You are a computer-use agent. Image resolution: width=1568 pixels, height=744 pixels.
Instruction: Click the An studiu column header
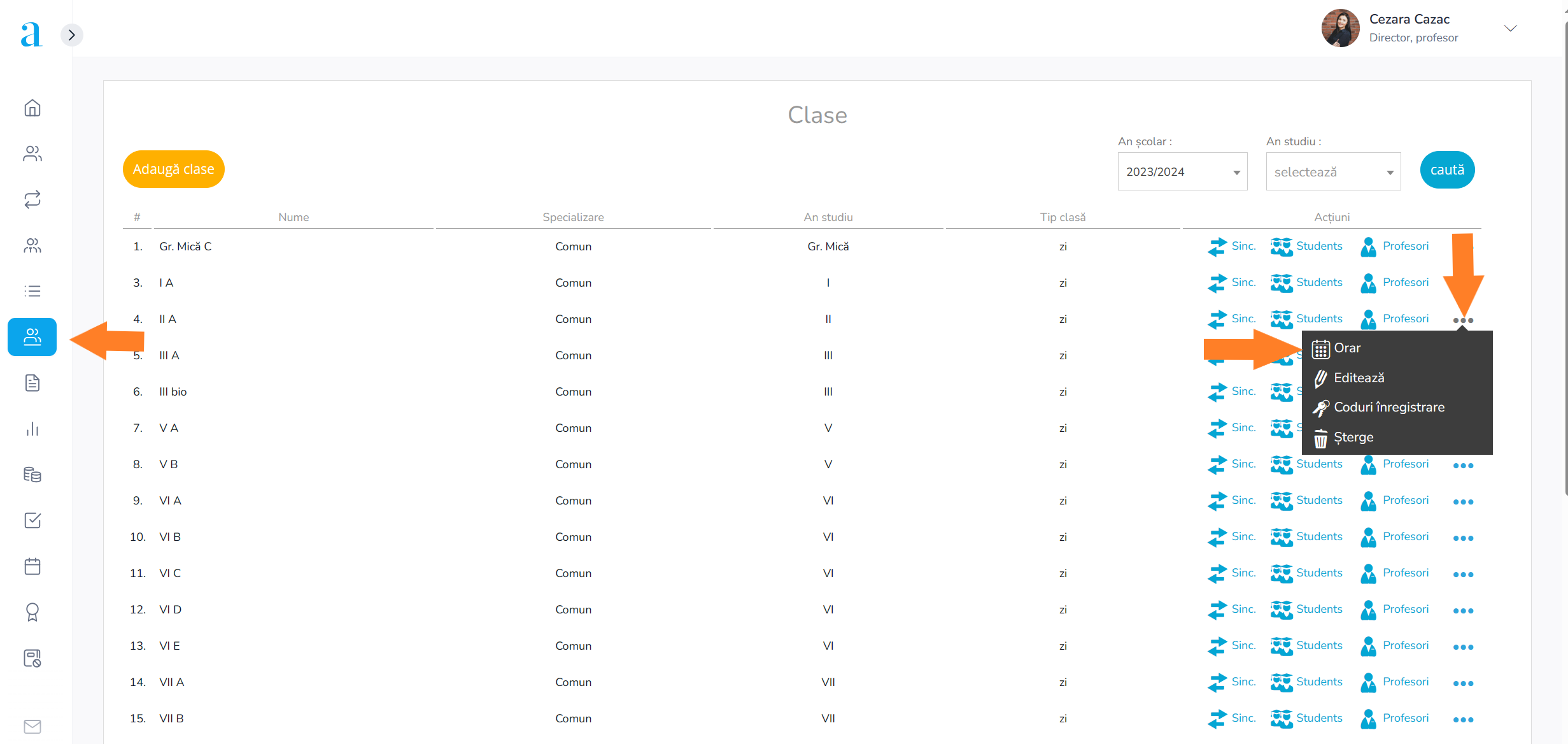point(828,217)
